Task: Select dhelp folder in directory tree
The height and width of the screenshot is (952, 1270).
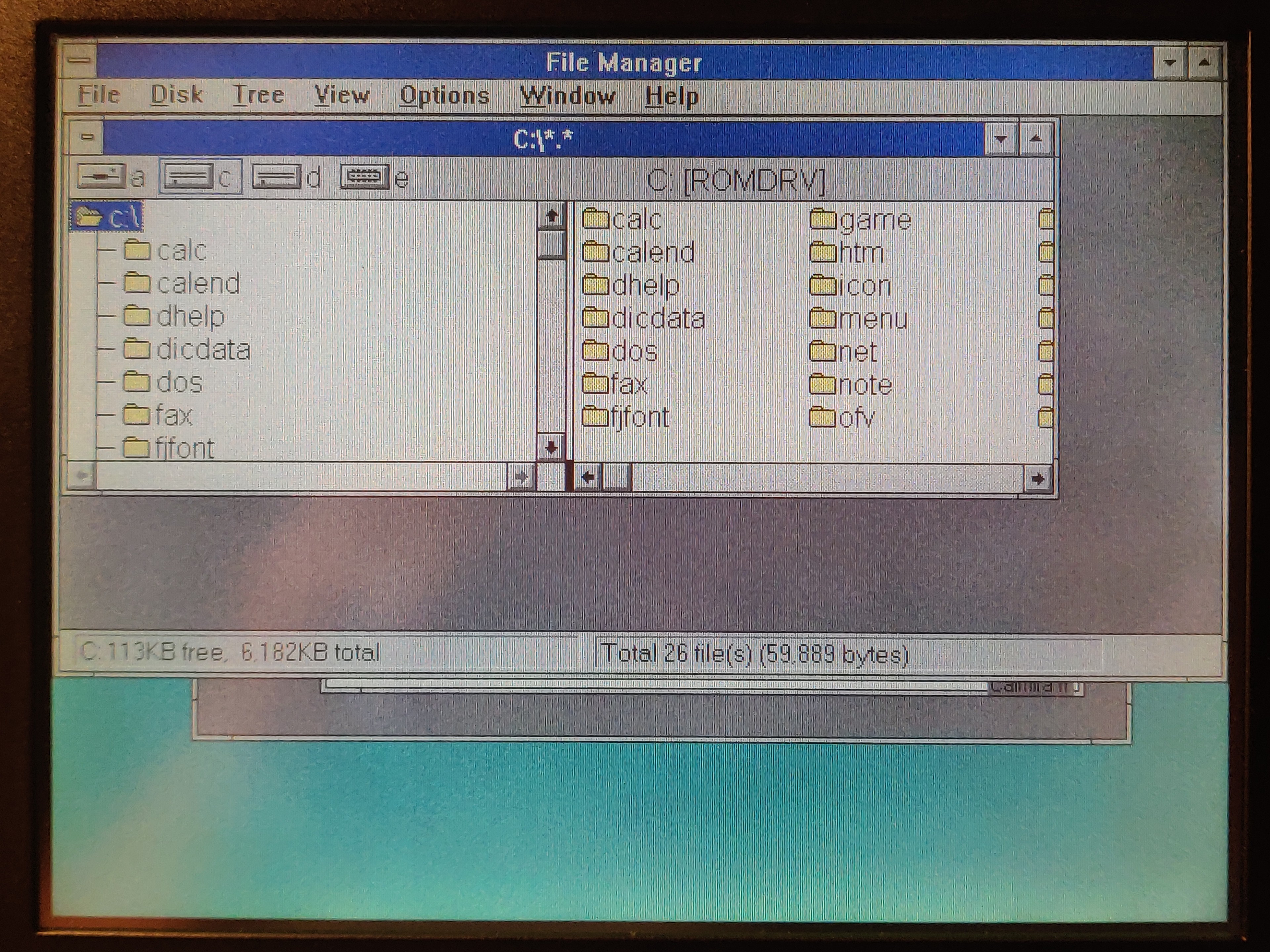Action: 173,316
